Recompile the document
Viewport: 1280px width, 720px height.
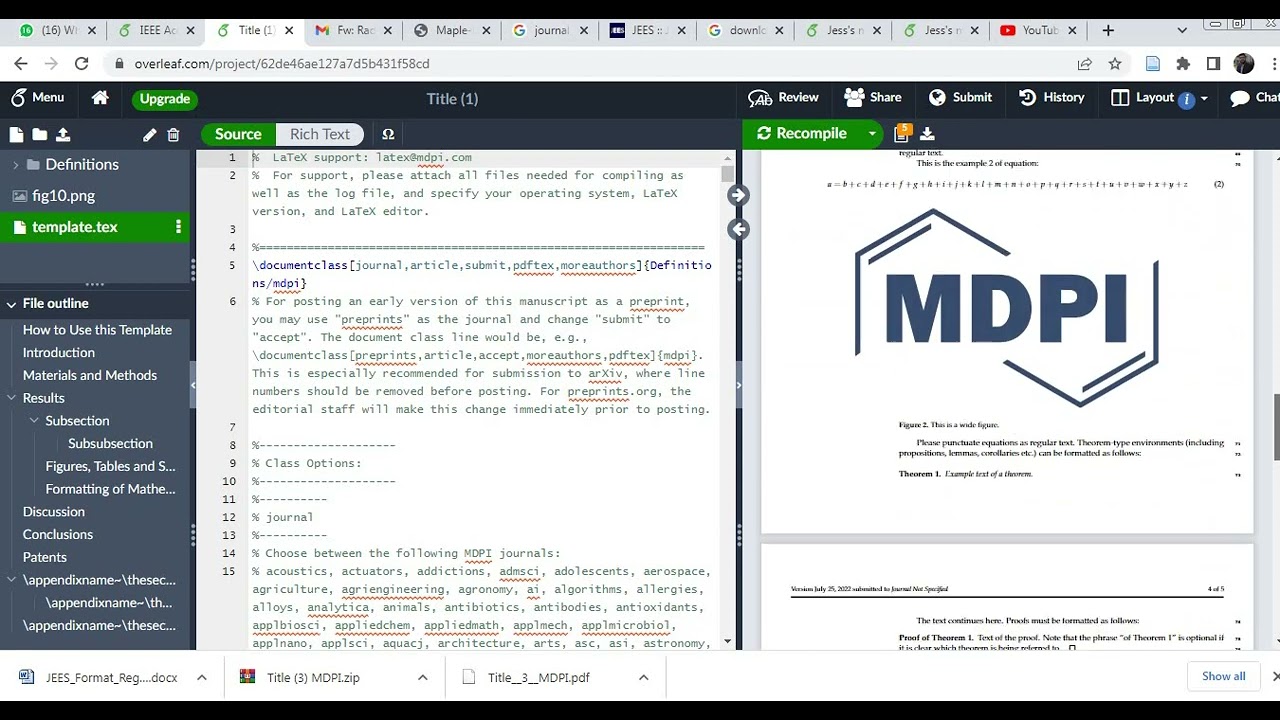(x=803, y=133)
